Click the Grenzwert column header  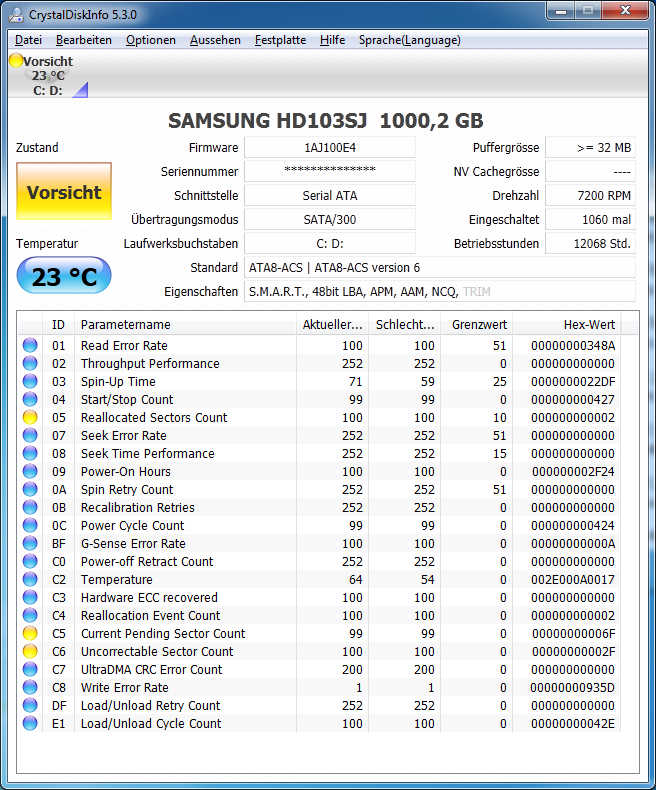[477, 324]
